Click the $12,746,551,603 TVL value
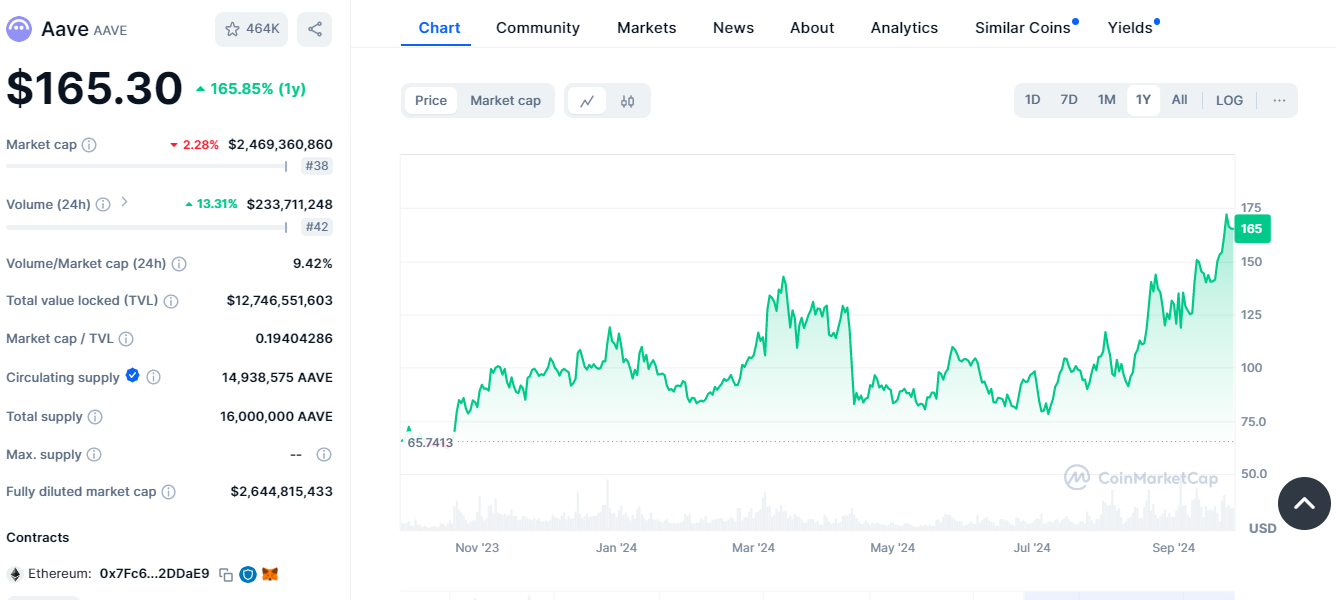 pos(280,301)
